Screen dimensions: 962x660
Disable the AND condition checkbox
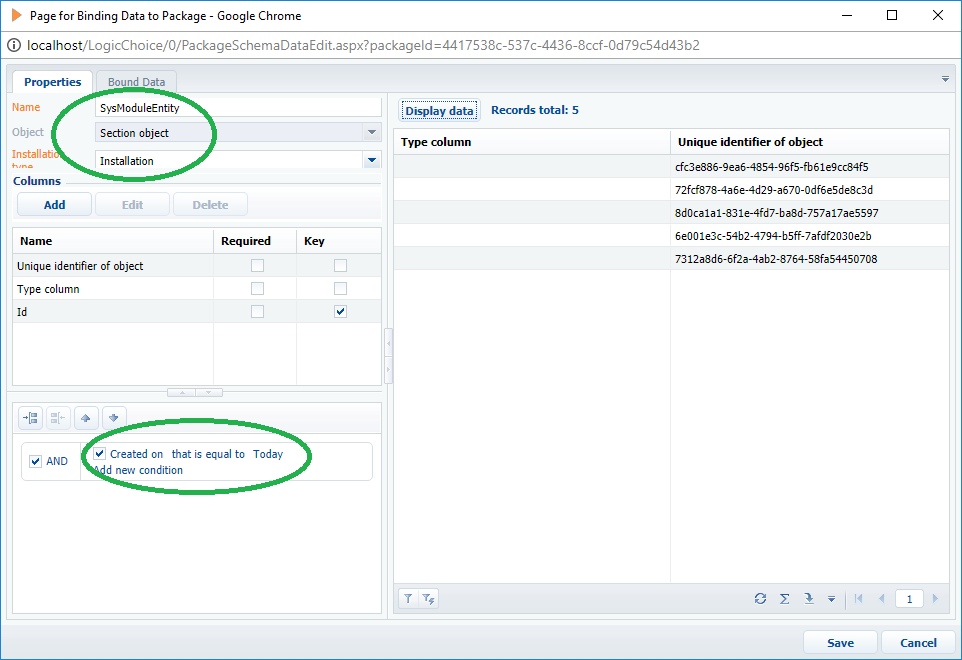[x=35, y=461]
